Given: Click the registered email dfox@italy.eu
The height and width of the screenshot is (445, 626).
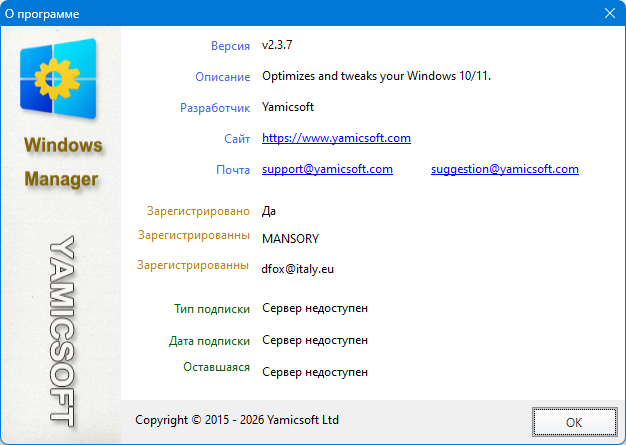Looking at the screenshot, I should pos(297,269).
